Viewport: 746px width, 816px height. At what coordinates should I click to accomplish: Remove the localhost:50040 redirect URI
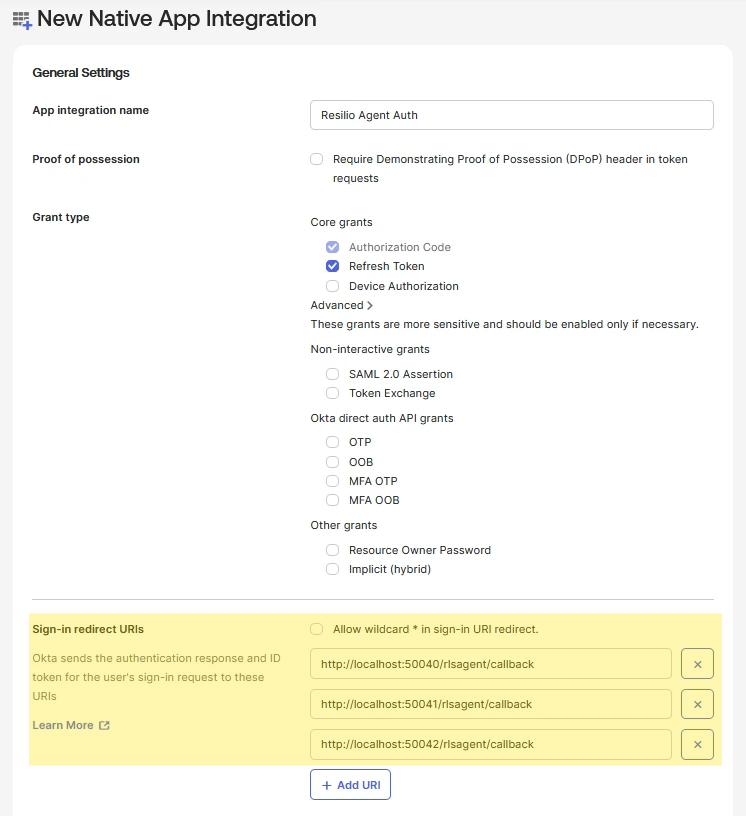(x=697, y=664)
